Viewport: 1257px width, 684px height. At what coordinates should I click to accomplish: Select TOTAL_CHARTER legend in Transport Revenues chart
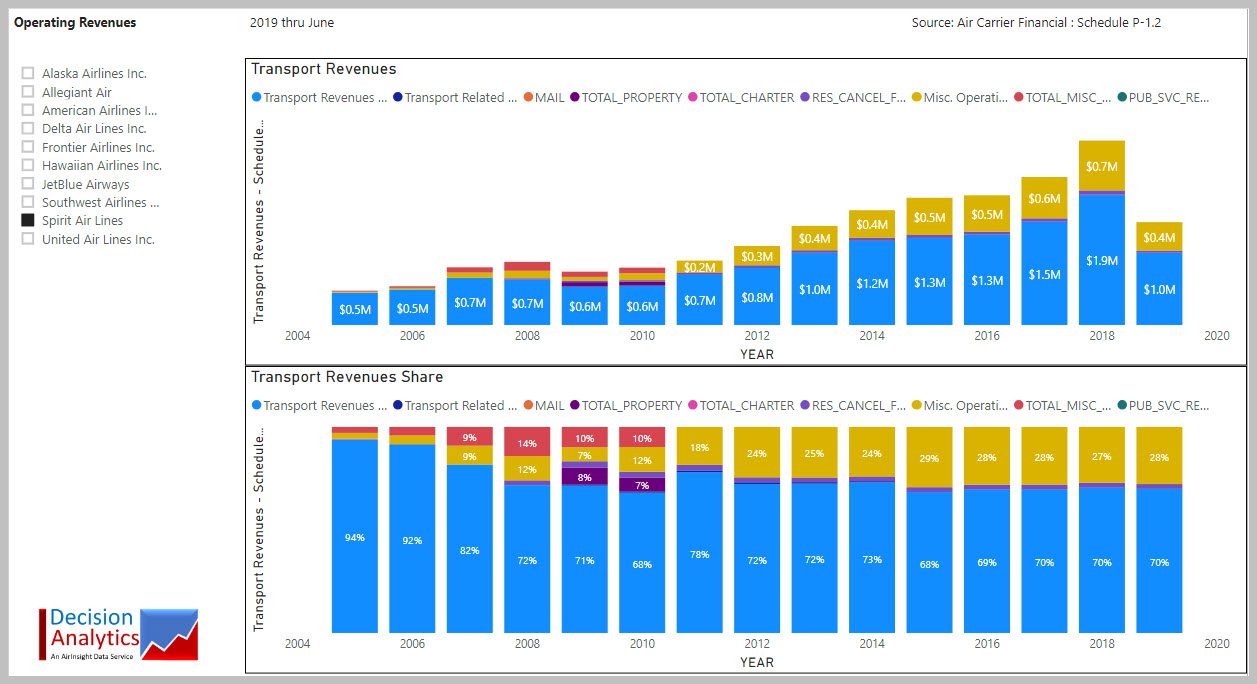click(740, 98)
